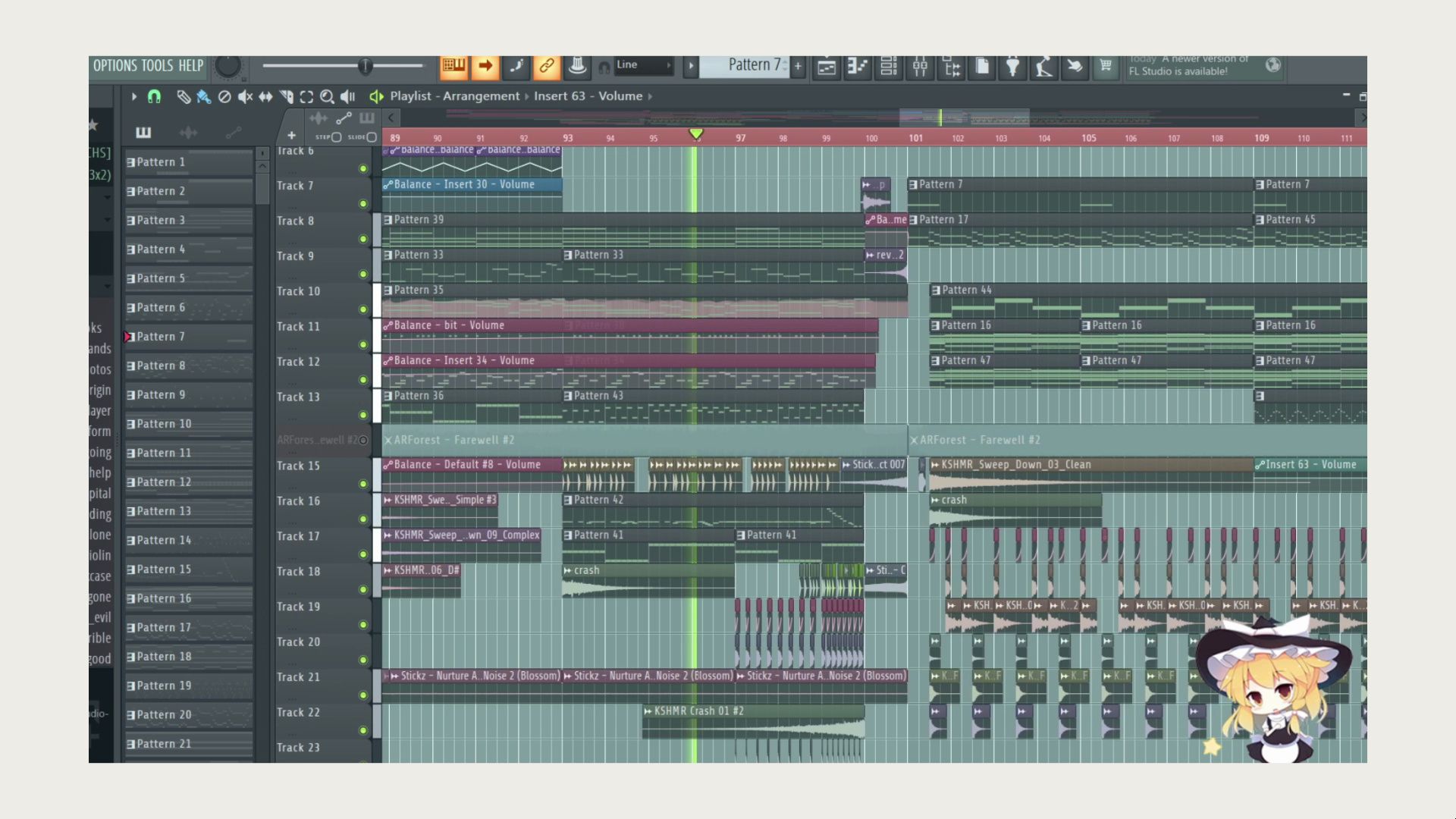The image size is (1456, 819).
Task: Click the pattern number up/down stepper
Action: point(785,66)
